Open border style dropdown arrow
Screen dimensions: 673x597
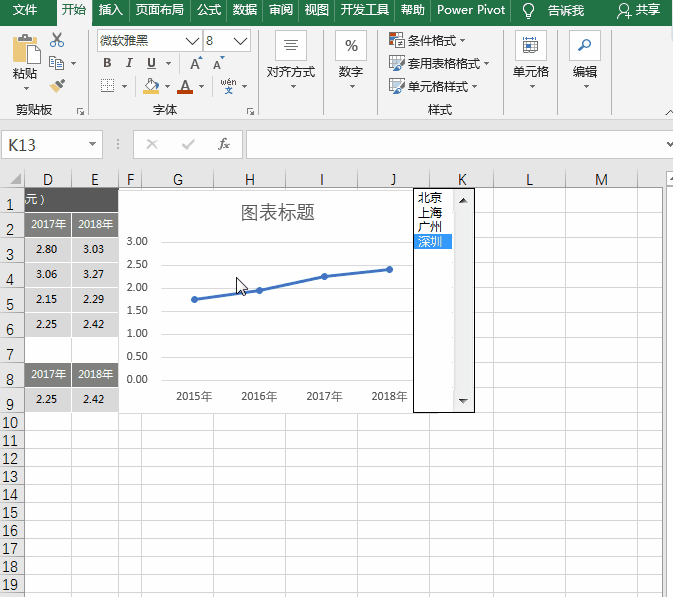[124, 86]
